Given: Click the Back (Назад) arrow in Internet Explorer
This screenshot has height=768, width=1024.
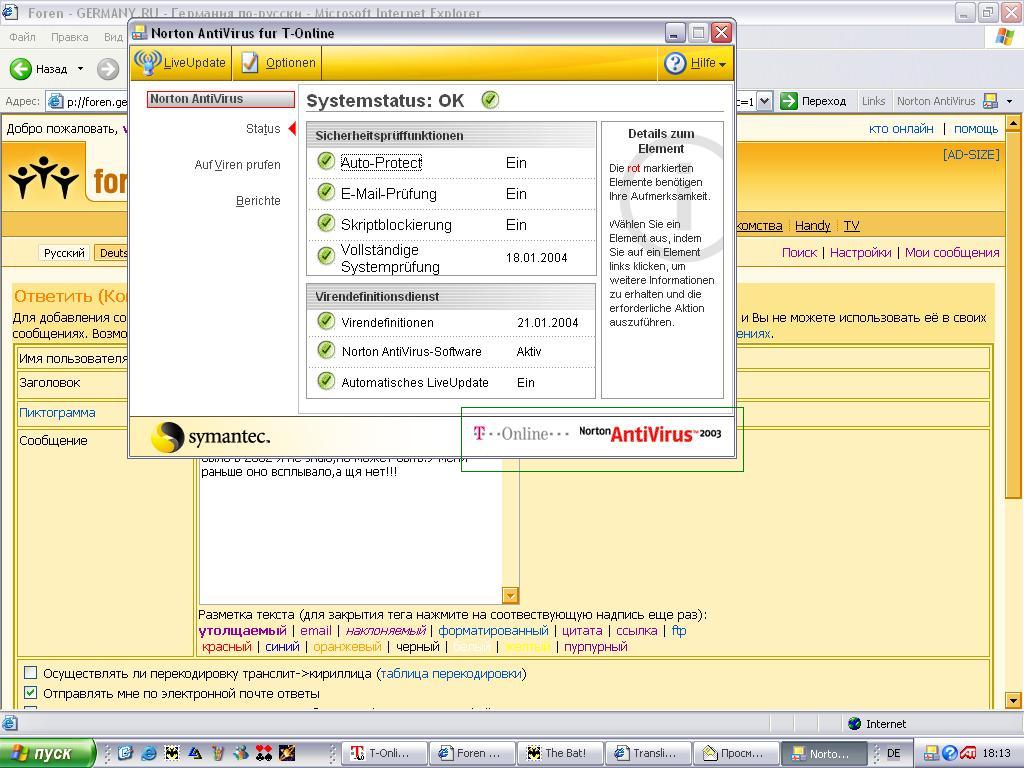Looking at the screenshot, I should tap(21, 69).
